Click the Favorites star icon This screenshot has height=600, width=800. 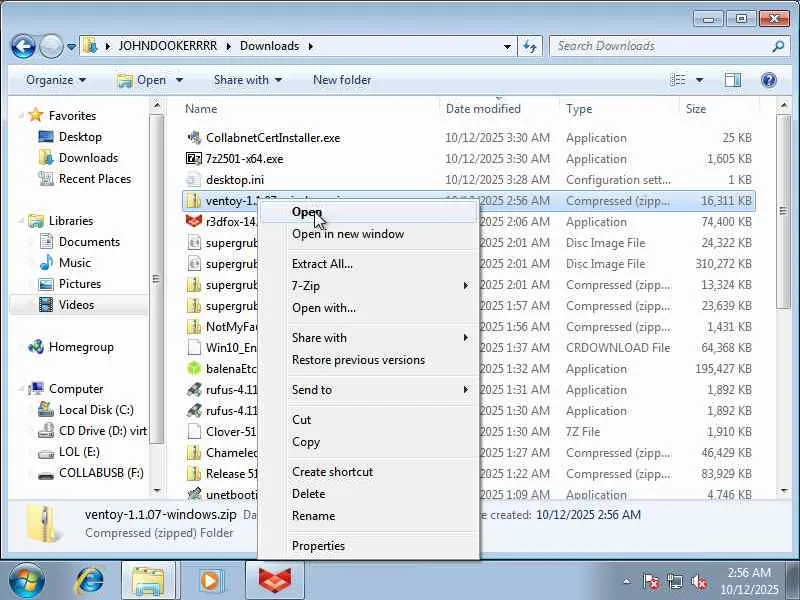[36, 115]
